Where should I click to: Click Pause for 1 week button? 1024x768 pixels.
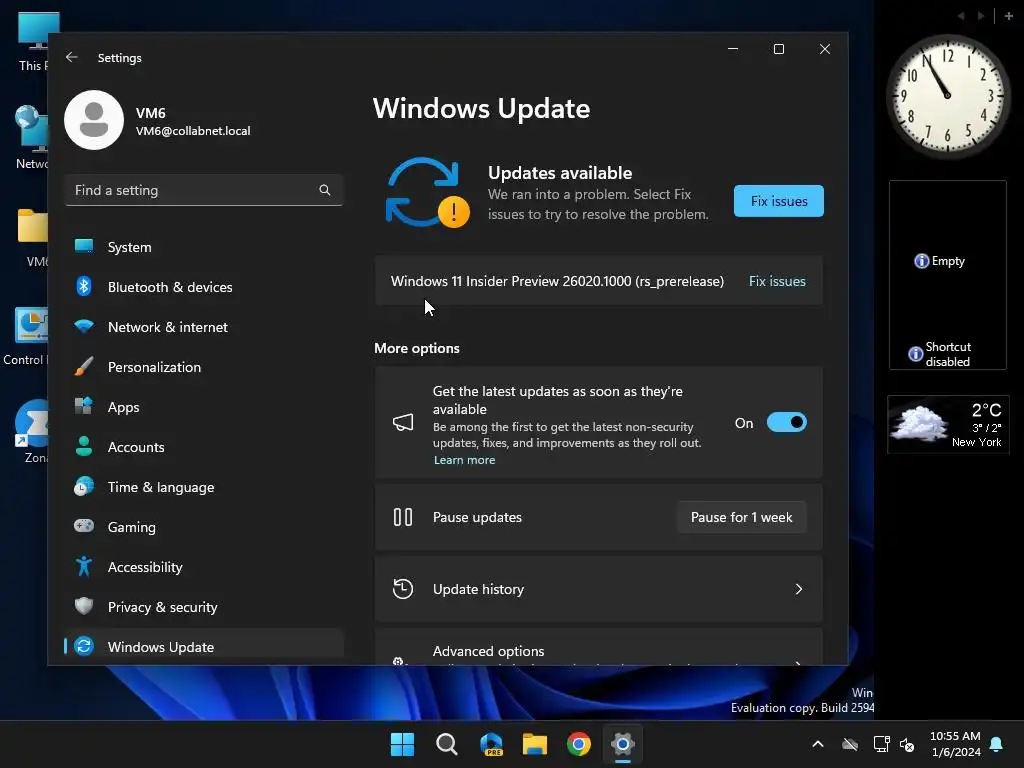tap(741, 517)
